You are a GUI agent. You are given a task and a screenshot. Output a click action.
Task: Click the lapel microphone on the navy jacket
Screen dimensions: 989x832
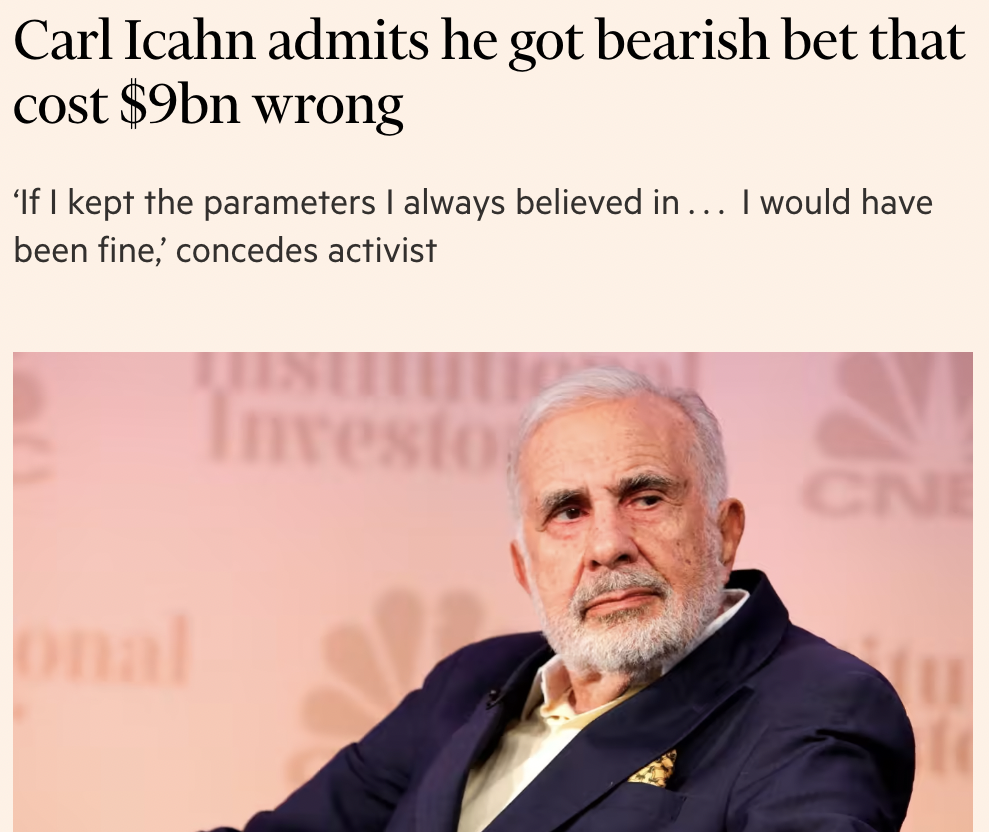[x=493, y=697]
